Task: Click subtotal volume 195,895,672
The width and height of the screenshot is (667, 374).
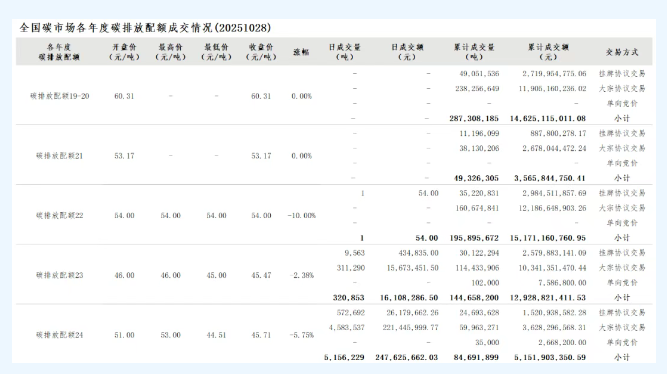Action: (474, 238)
